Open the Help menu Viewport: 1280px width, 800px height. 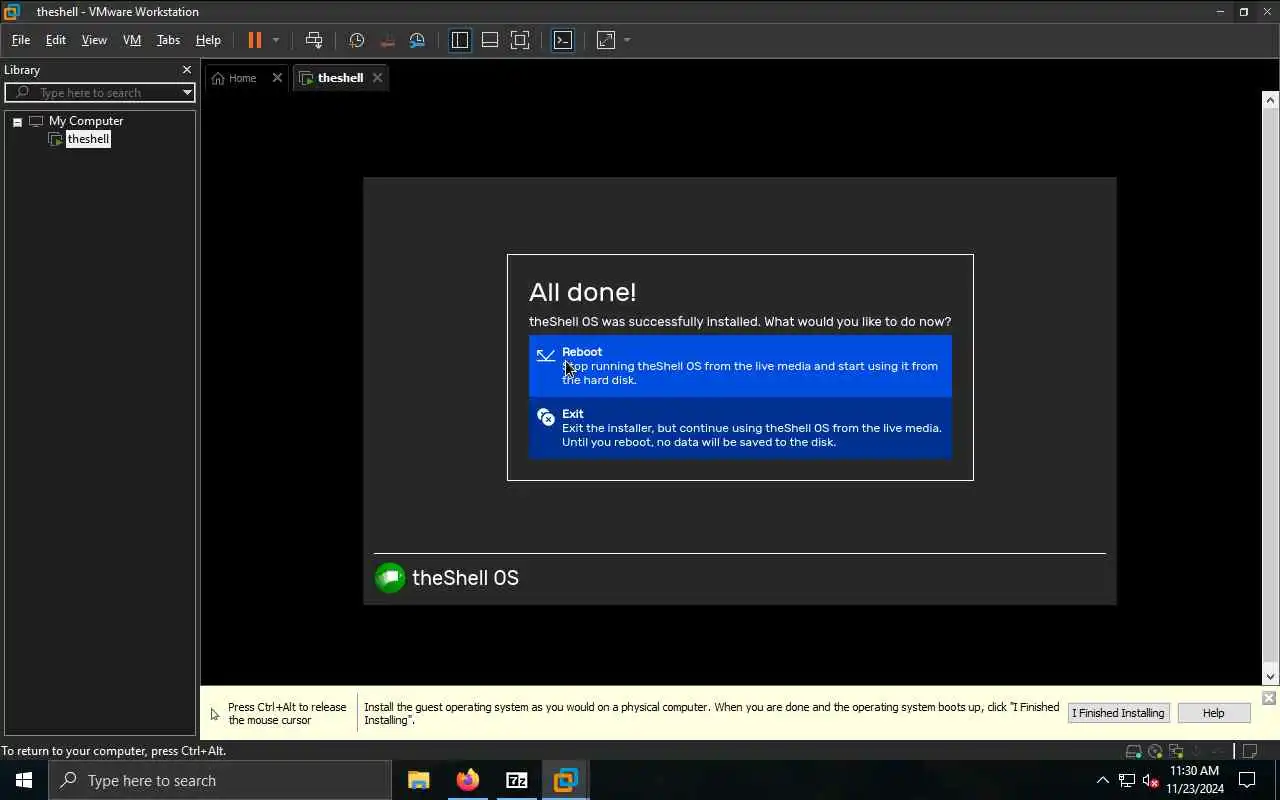coord(208,40)
